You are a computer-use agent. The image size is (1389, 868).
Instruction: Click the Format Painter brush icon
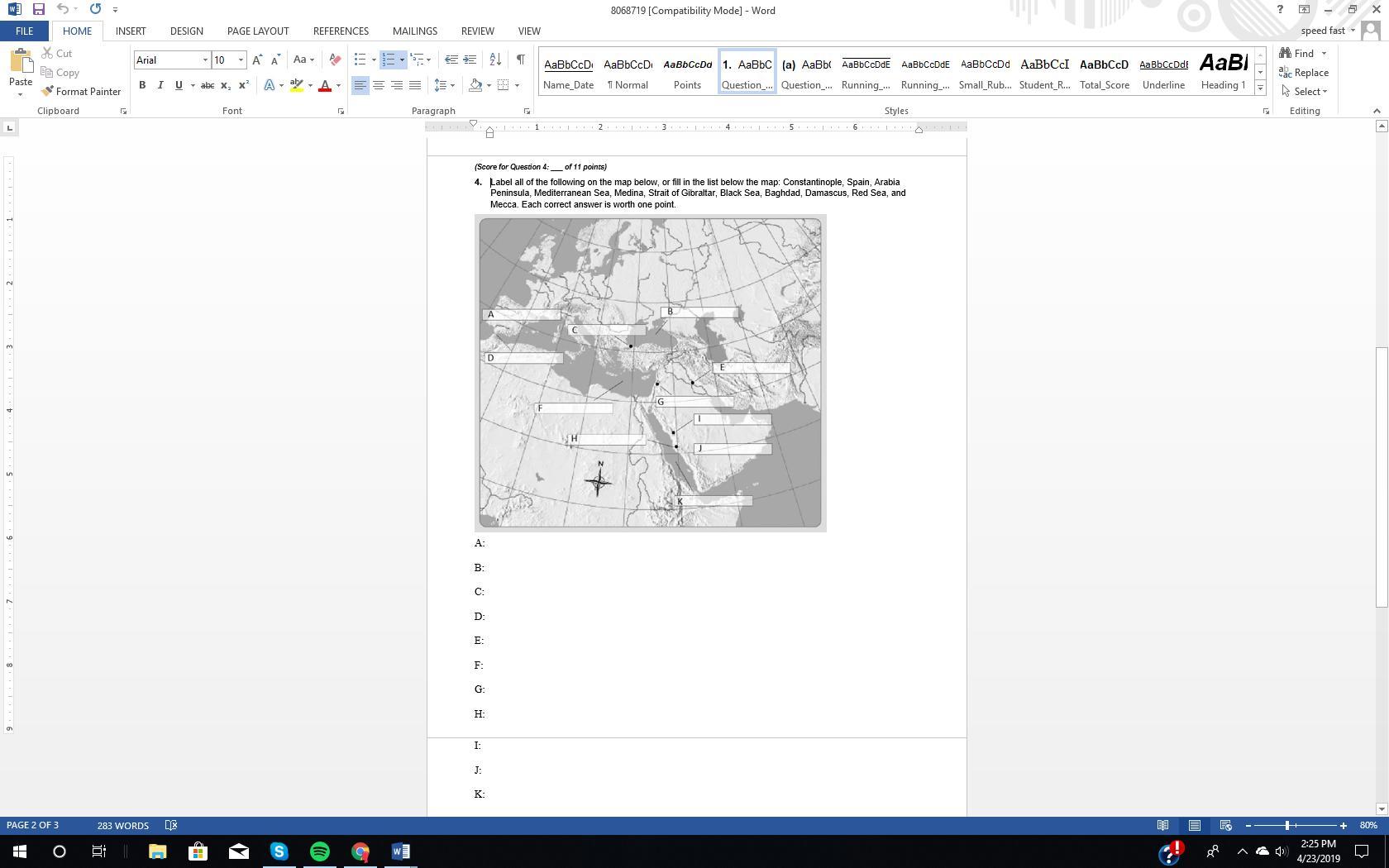[x=48, y=92]
